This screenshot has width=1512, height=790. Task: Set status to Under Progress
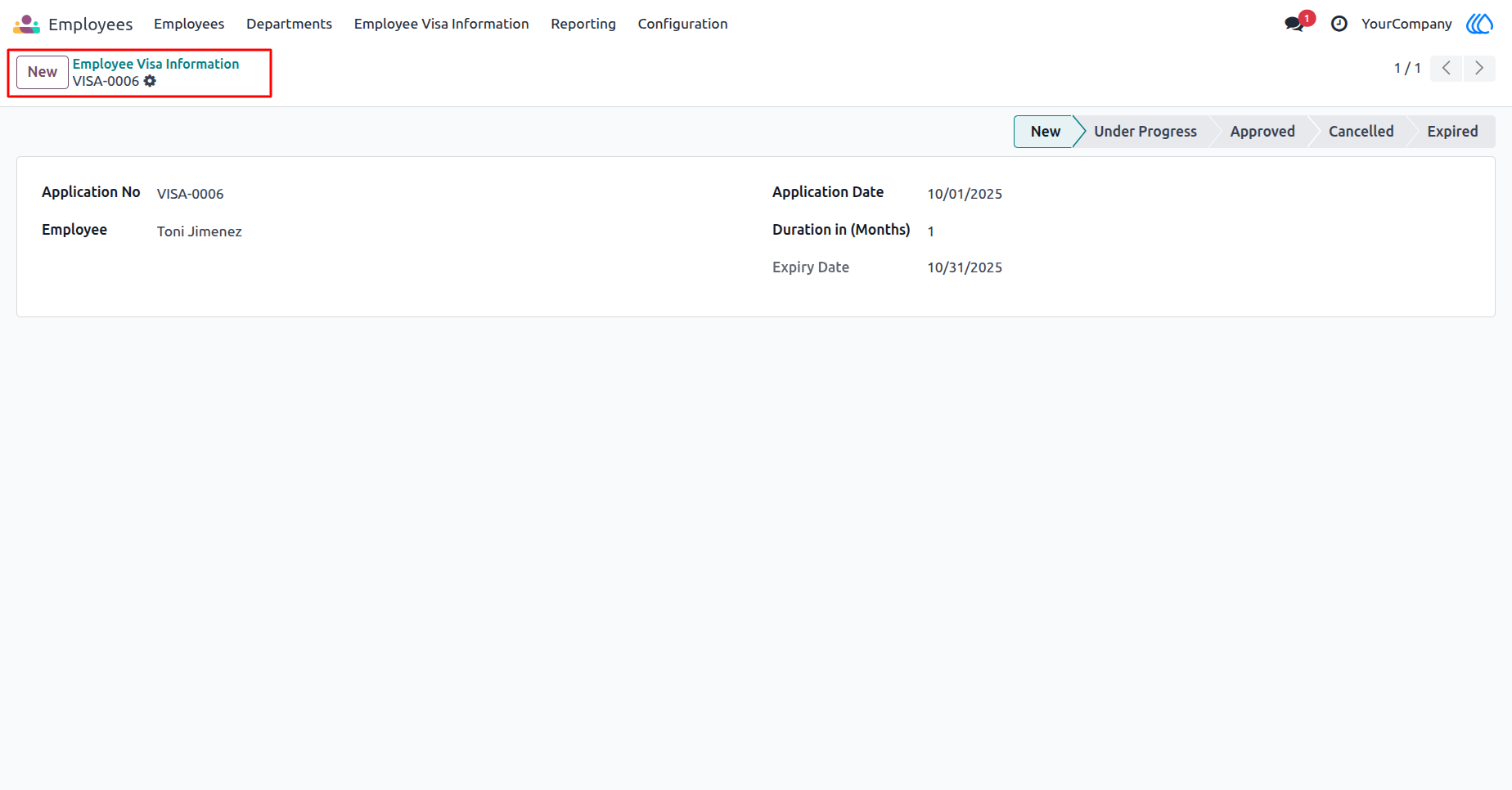pyautogui.click(x=1145, y=132)
